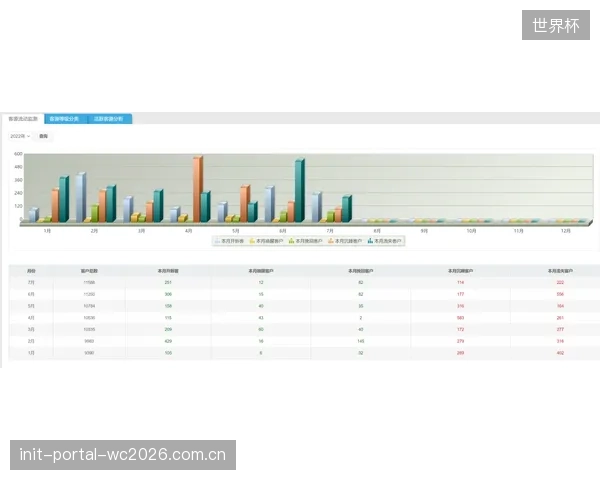Screen dimensions: 600x480
Task: Toggle the first legend series label
Action: click(x=233, y=241)
